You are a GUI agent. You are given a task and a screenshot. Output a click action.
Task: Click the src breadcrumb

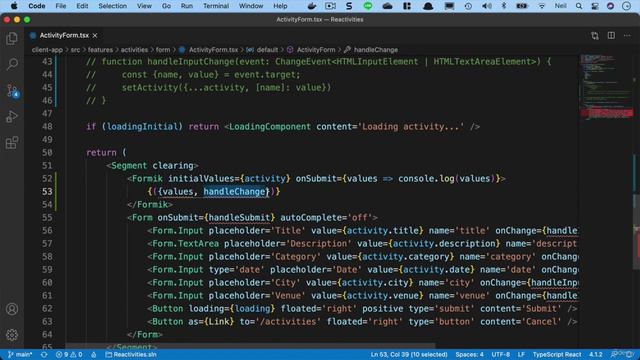pyautogui.click(x=76, y=50)
